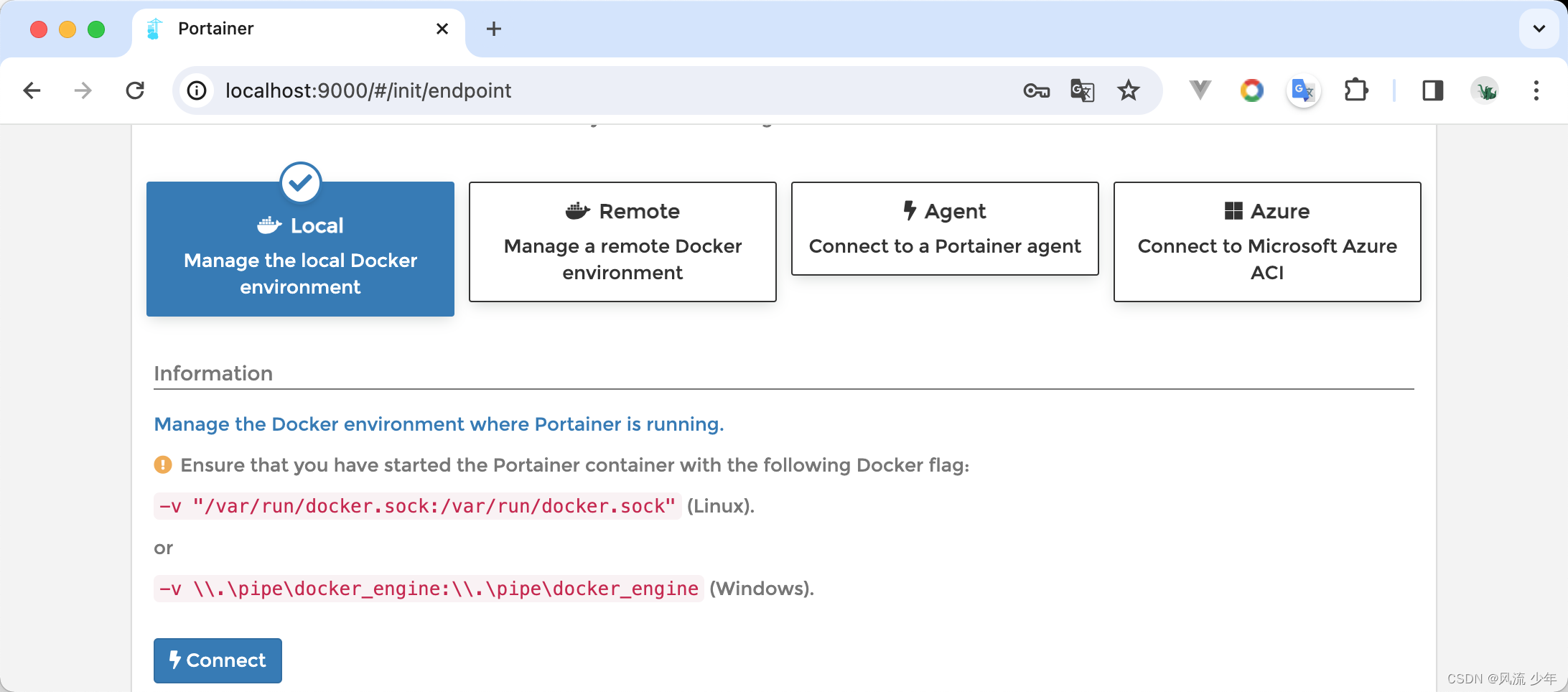Screen dimensions: 1568x692
Task: Select the Azure ACI option
Action: (x=1267, y=242)
